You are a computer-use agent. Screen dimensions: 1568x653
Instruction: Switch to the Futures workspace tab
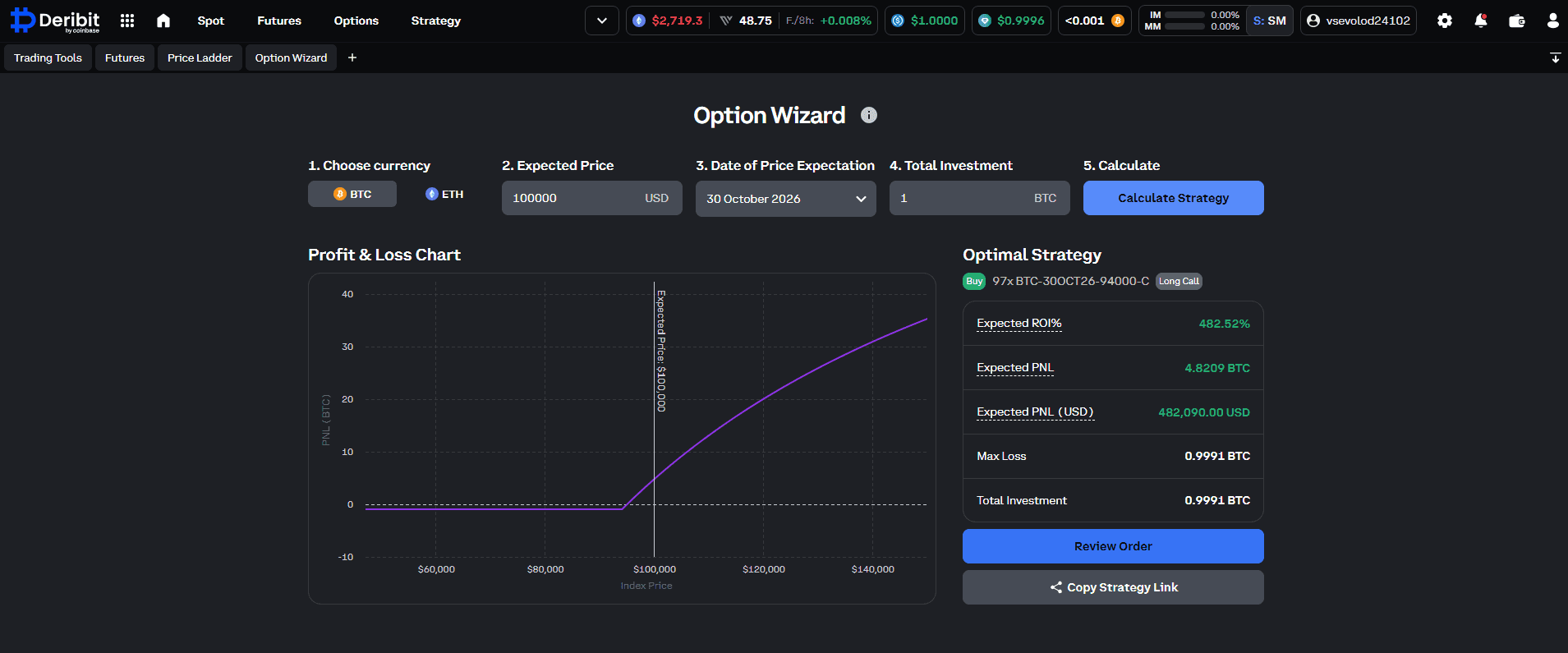pyautogui.click(x=125, y=57)
